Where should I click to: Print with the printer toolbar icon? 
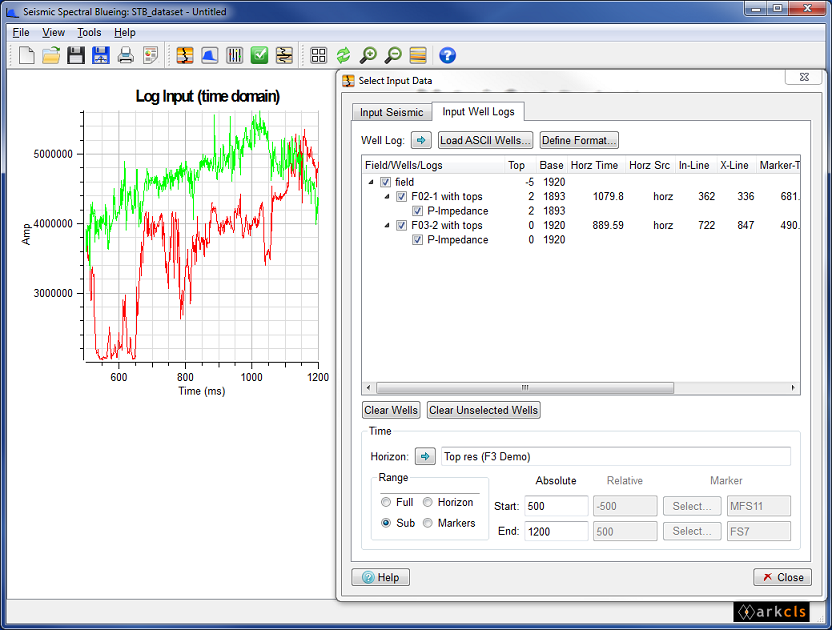click(x=126, y=55)
